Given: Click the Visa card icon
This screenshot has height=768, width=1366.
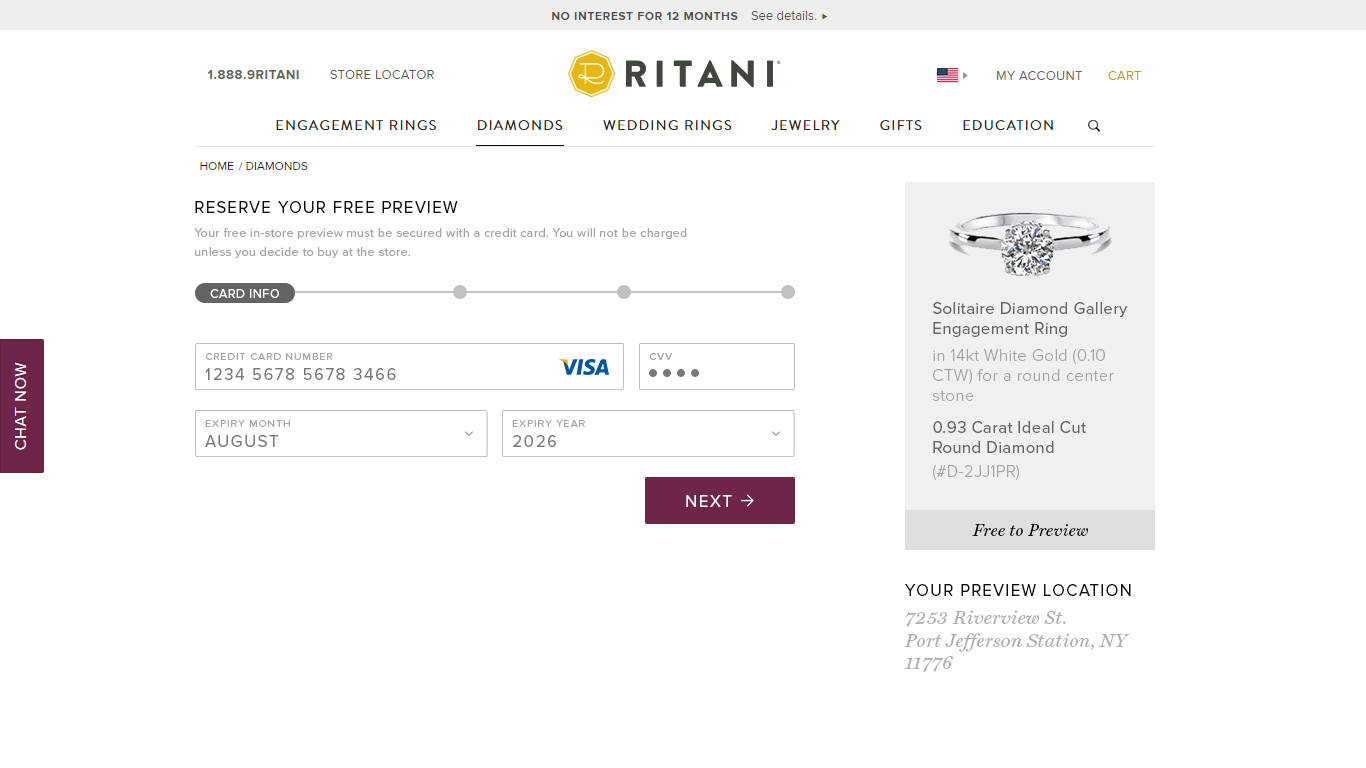Looking at the screenshot, I should pos(584,367).
